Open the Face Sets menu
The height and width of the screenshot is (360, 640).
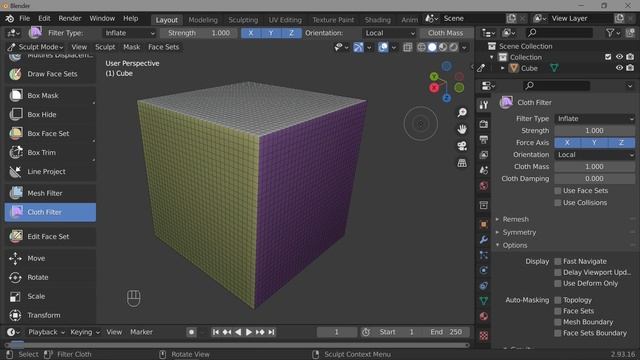[x=163, y=47]
